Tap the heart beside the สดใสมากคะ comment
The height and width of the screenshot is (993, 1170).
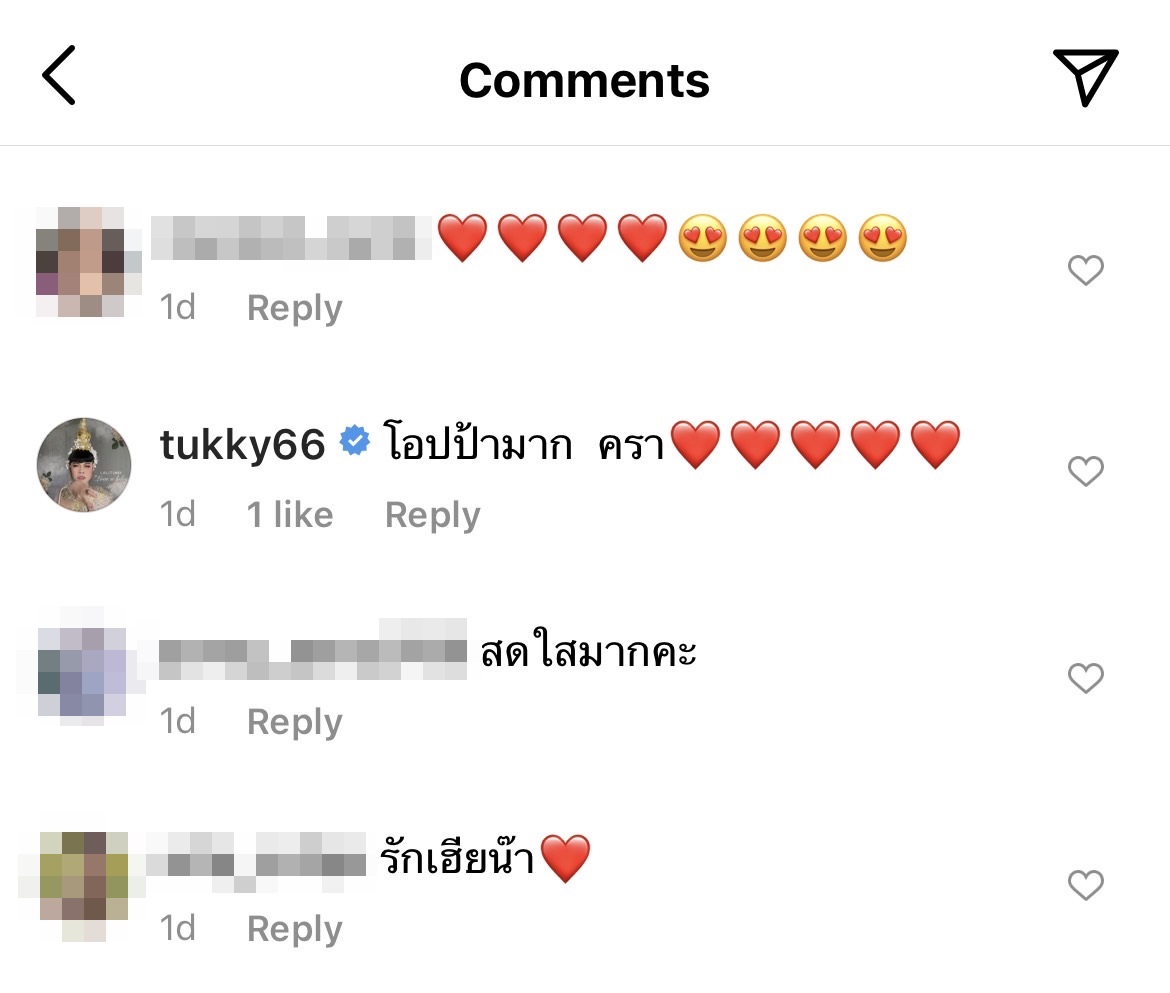(1085, 677)
